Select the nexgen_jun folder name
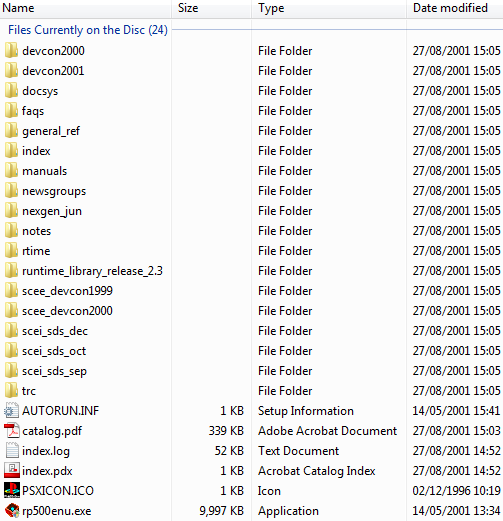This screenshot has height=521, width=503. [x=52, y=211]
